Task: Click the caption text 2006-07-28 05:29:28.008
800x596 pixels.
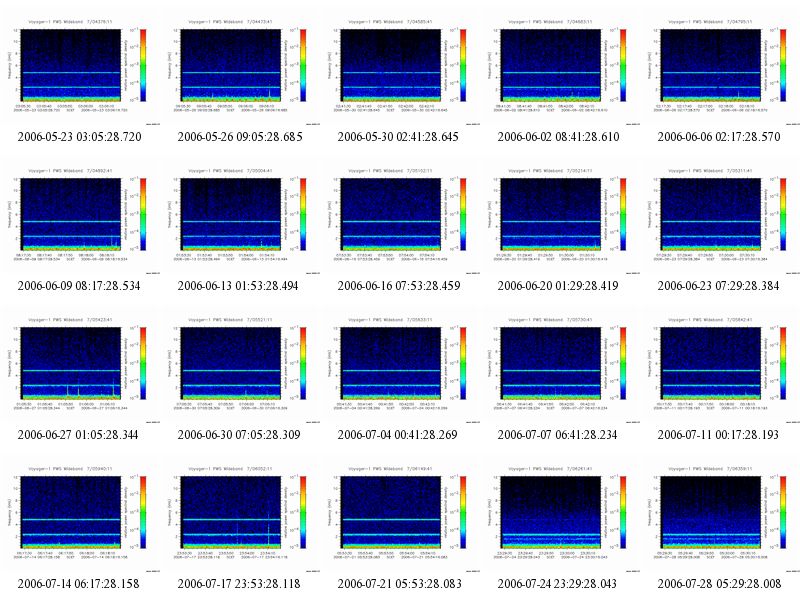Action: coord(719,584)
